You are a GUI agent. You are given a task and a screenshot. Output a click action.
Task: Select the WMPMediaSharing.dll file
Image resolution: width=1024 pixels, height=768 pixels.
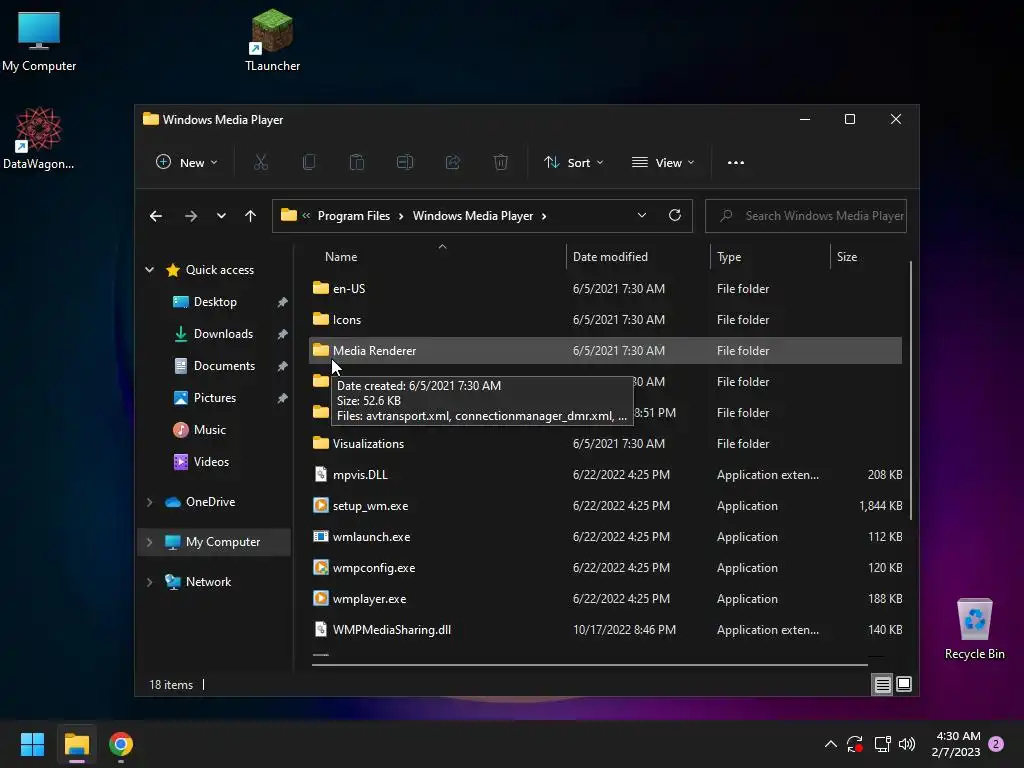click(605, 630)
